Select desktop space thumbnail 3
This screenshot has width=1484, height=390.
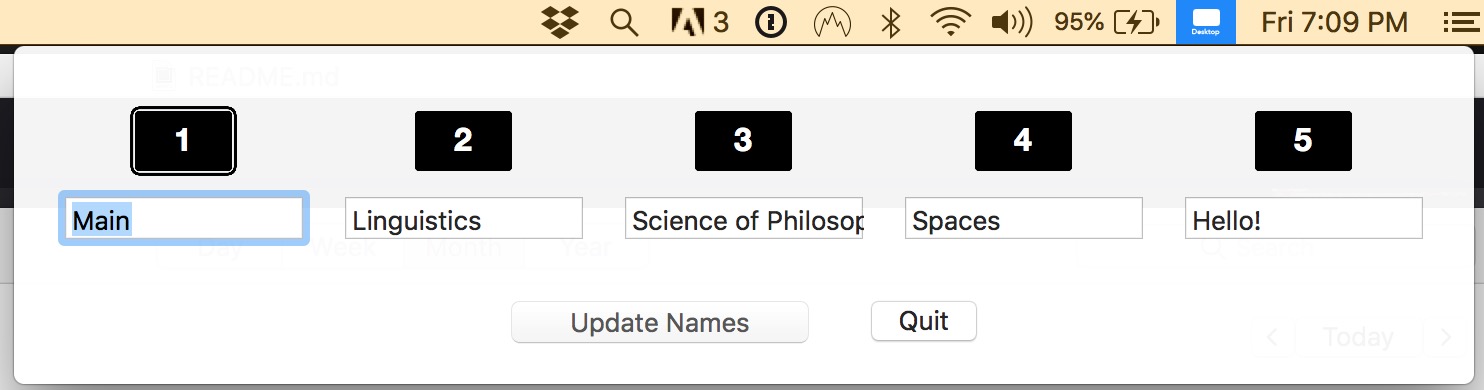coord(743,141)
